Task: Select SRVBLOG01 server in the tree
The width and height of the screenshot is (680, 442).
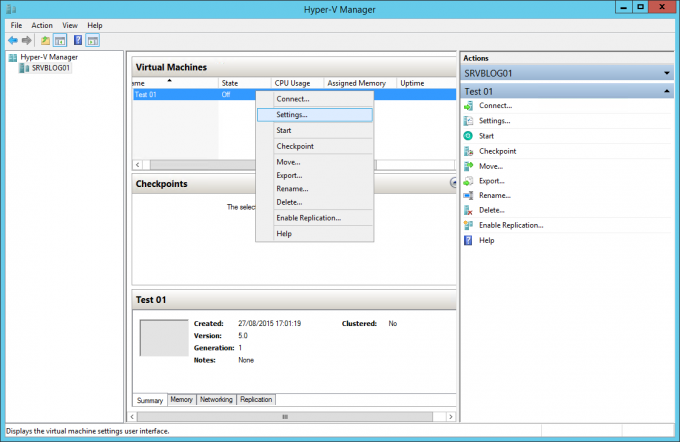Action: (x=50, y=68)
